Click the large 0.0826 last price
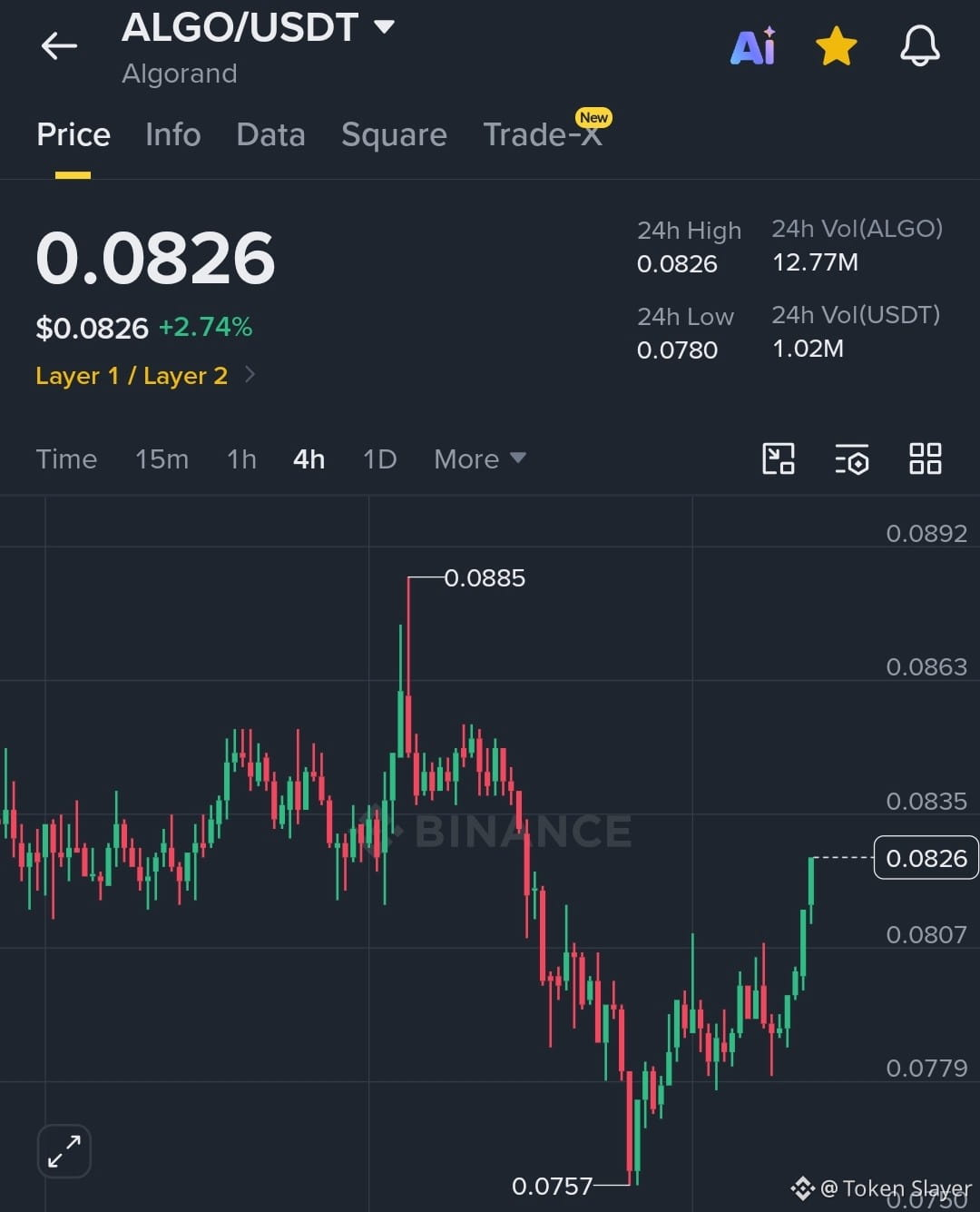Viewport: 980px width, 1212px height. pyautogui.click(x=155, y=259)
